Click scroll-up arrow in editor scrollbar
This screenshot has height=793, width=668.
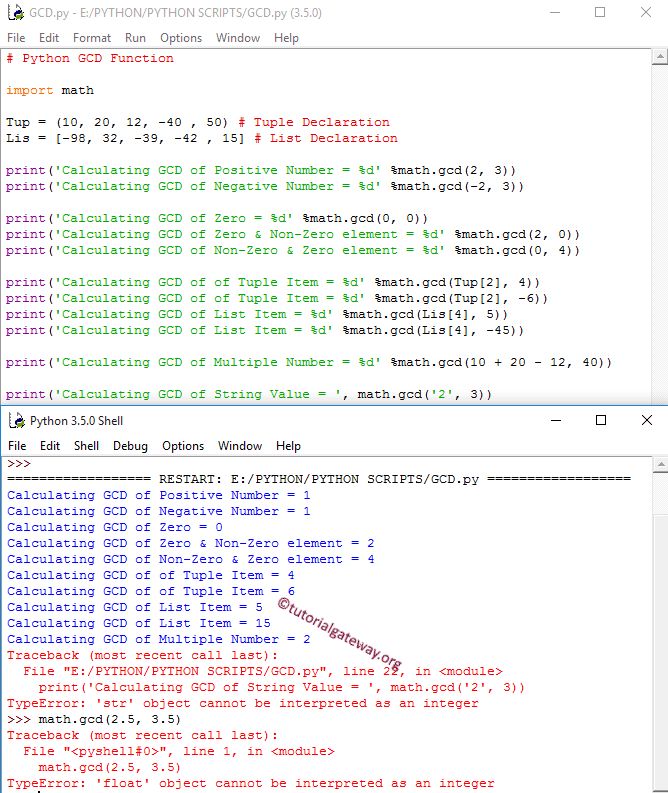tap(660, 57)
